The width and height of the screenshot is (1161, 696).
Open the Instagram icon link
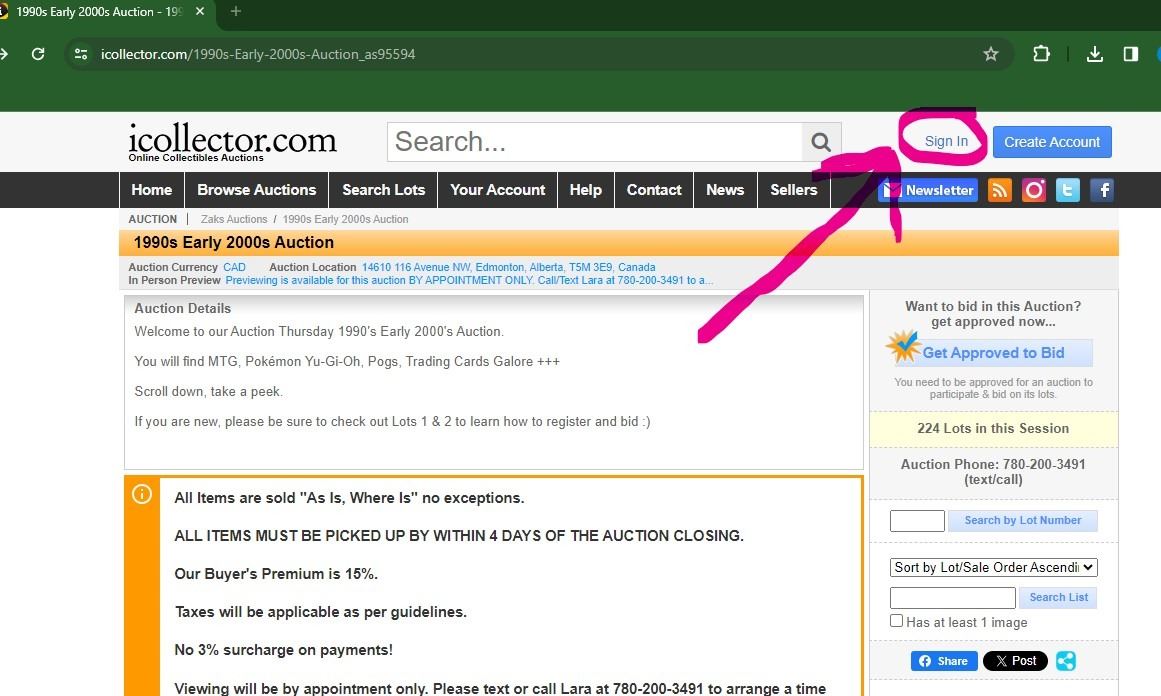click(x=1034, y=190)
